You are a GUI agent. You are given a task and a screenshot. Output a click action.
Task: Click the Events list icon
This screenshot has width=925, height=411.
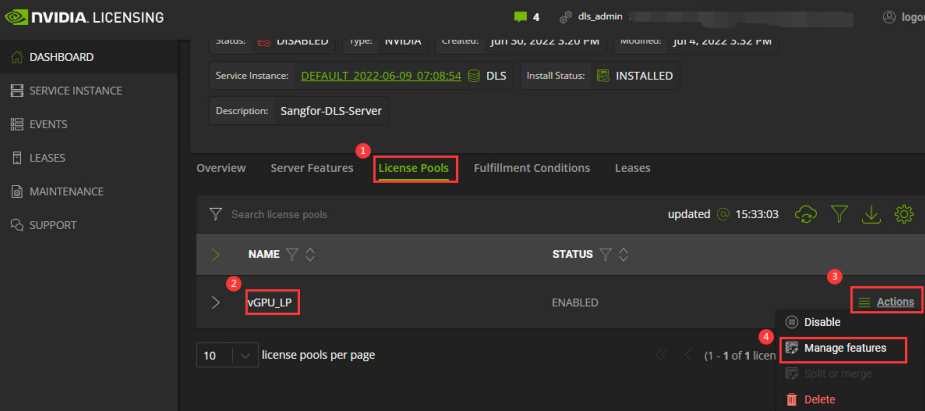pyautogui.click(x=17, y=124)
